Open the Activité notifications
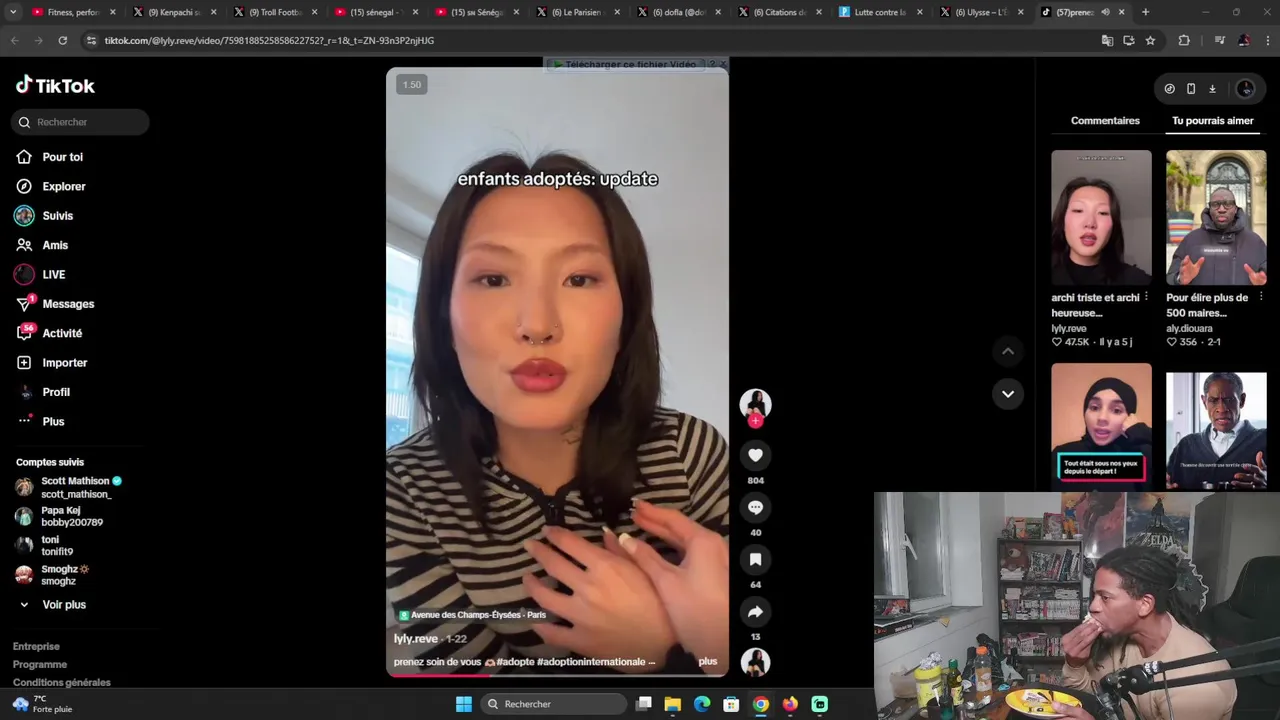1280x720 pixels. (x=62, y=333)
